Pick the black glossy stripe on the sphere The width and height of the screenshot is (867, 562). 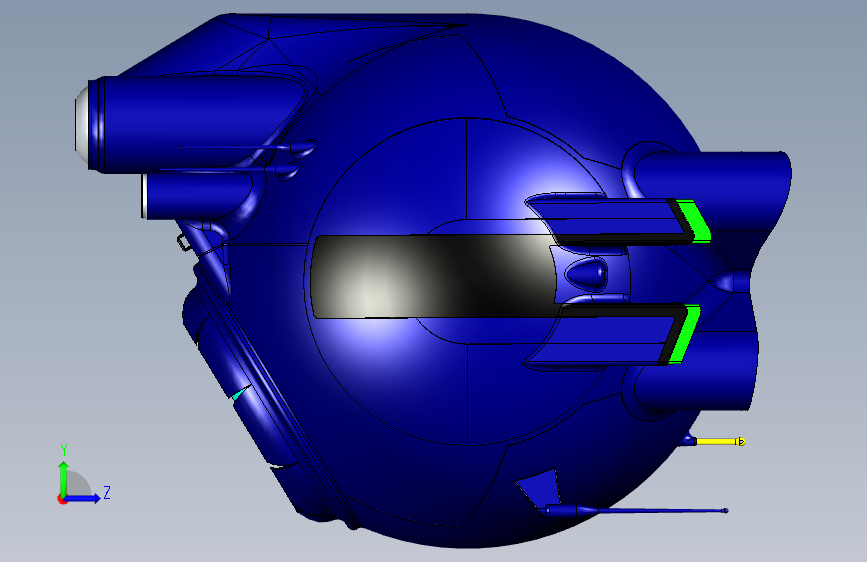tap(434, 277)
